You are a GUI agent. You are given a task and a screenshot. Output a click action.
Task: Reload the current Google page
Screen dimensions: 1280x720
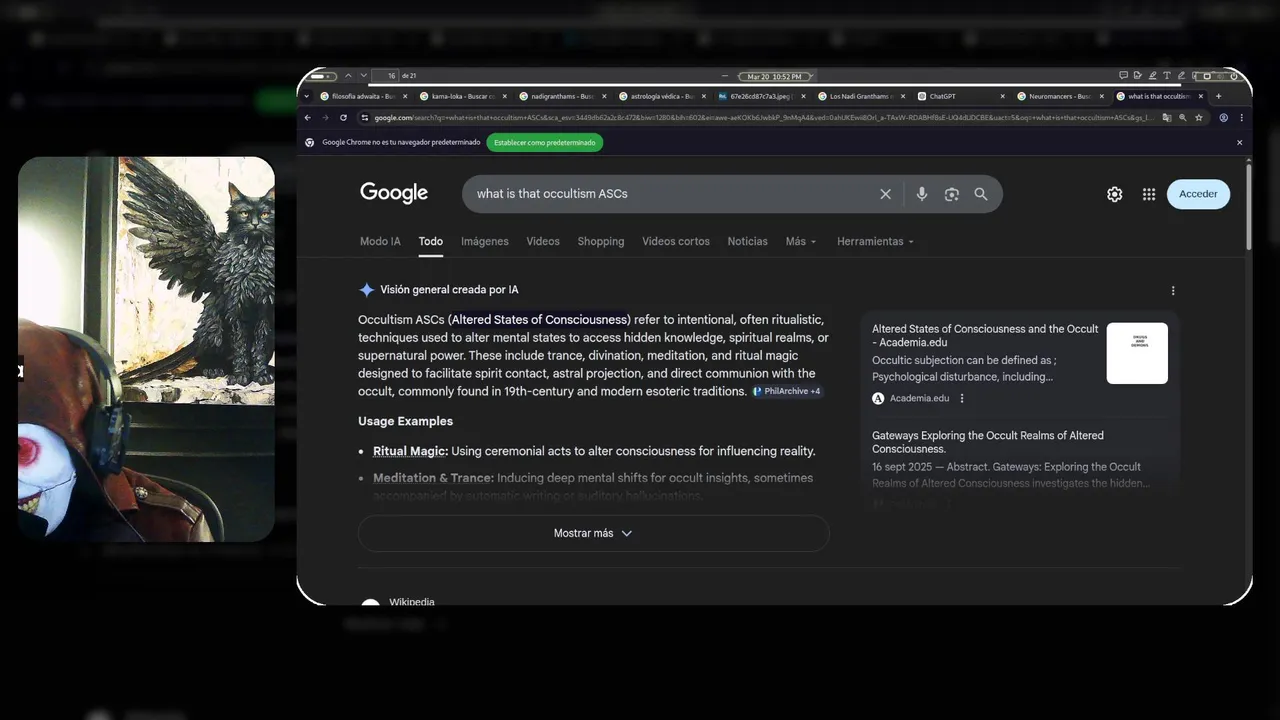click(x=343, y=117)
